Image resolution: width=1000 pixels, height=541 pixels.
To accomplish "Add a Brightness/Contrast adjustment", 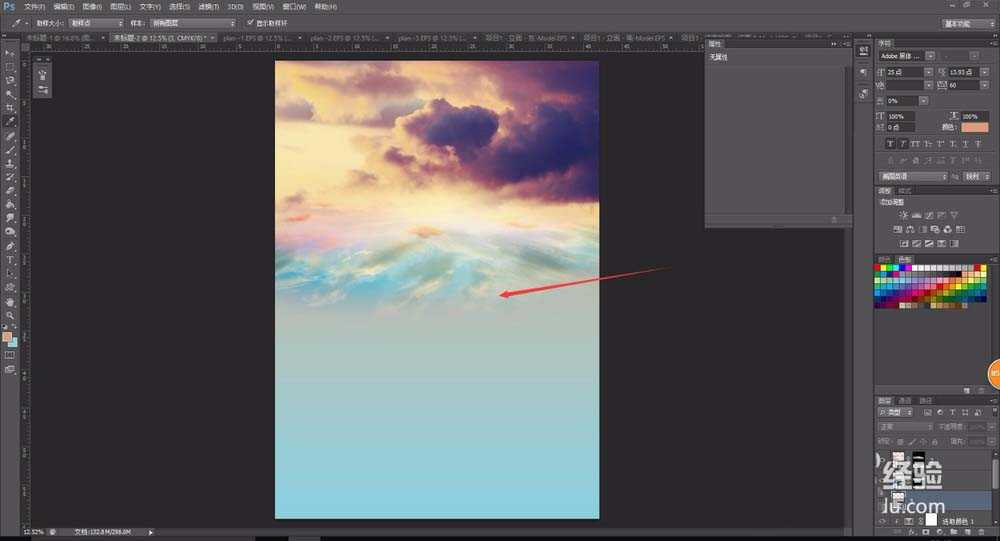I will pyautogui.click(x=903, y=215).
